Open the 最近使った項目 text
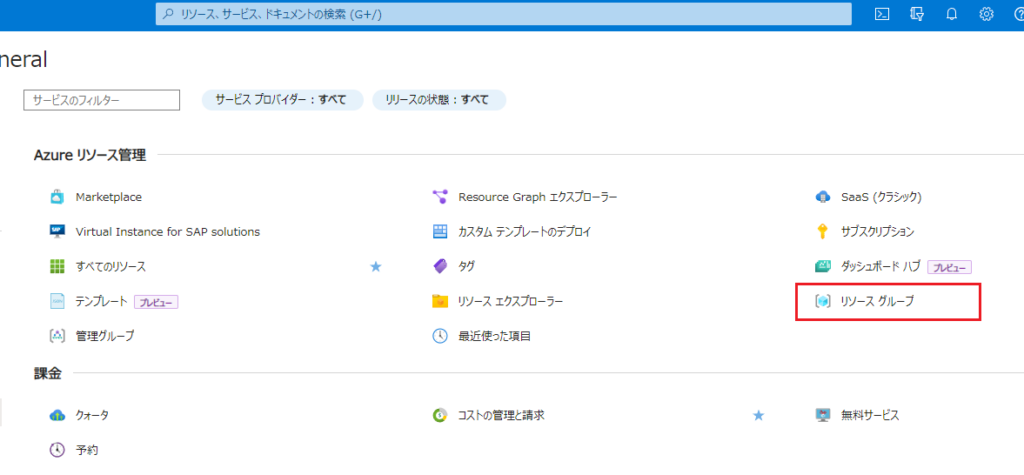This screenshot has width=1024, height=475. (x=494, y=336)
